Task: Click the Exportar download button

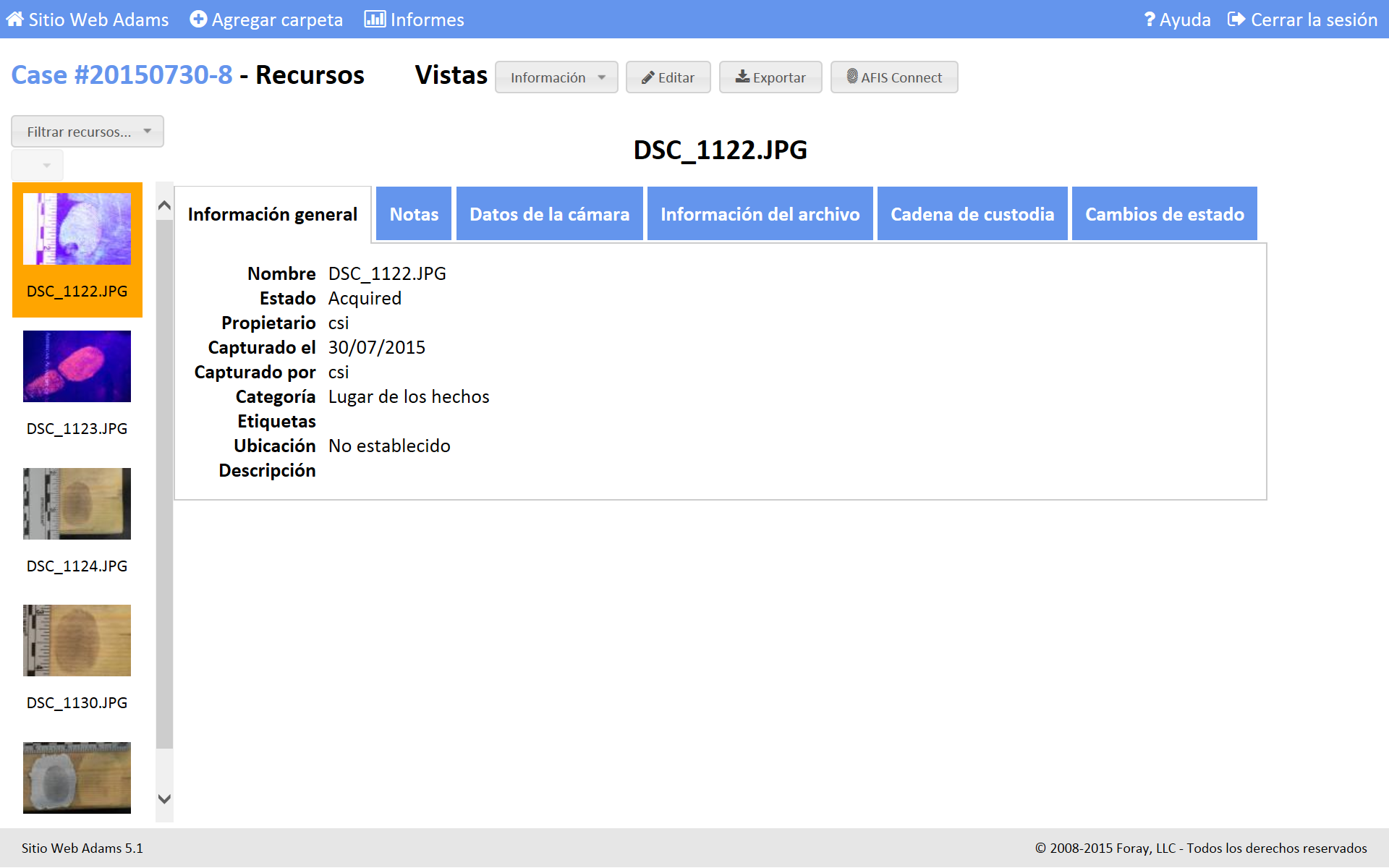Action: 770,77
